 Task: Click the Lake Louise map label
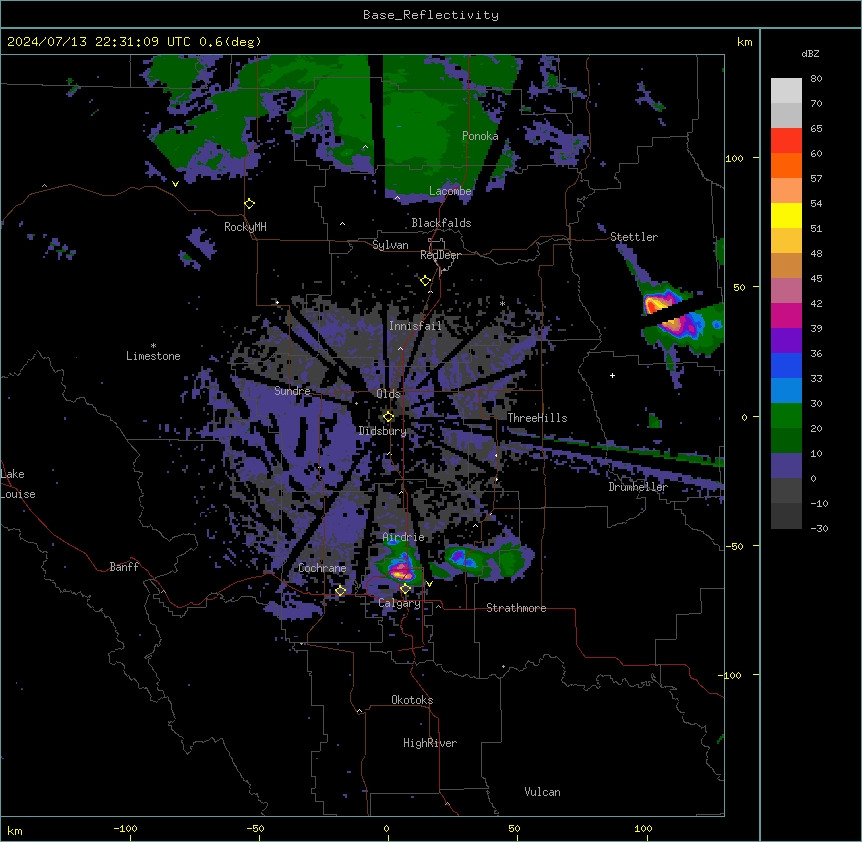pyautogui.click(x=18, y=484)
